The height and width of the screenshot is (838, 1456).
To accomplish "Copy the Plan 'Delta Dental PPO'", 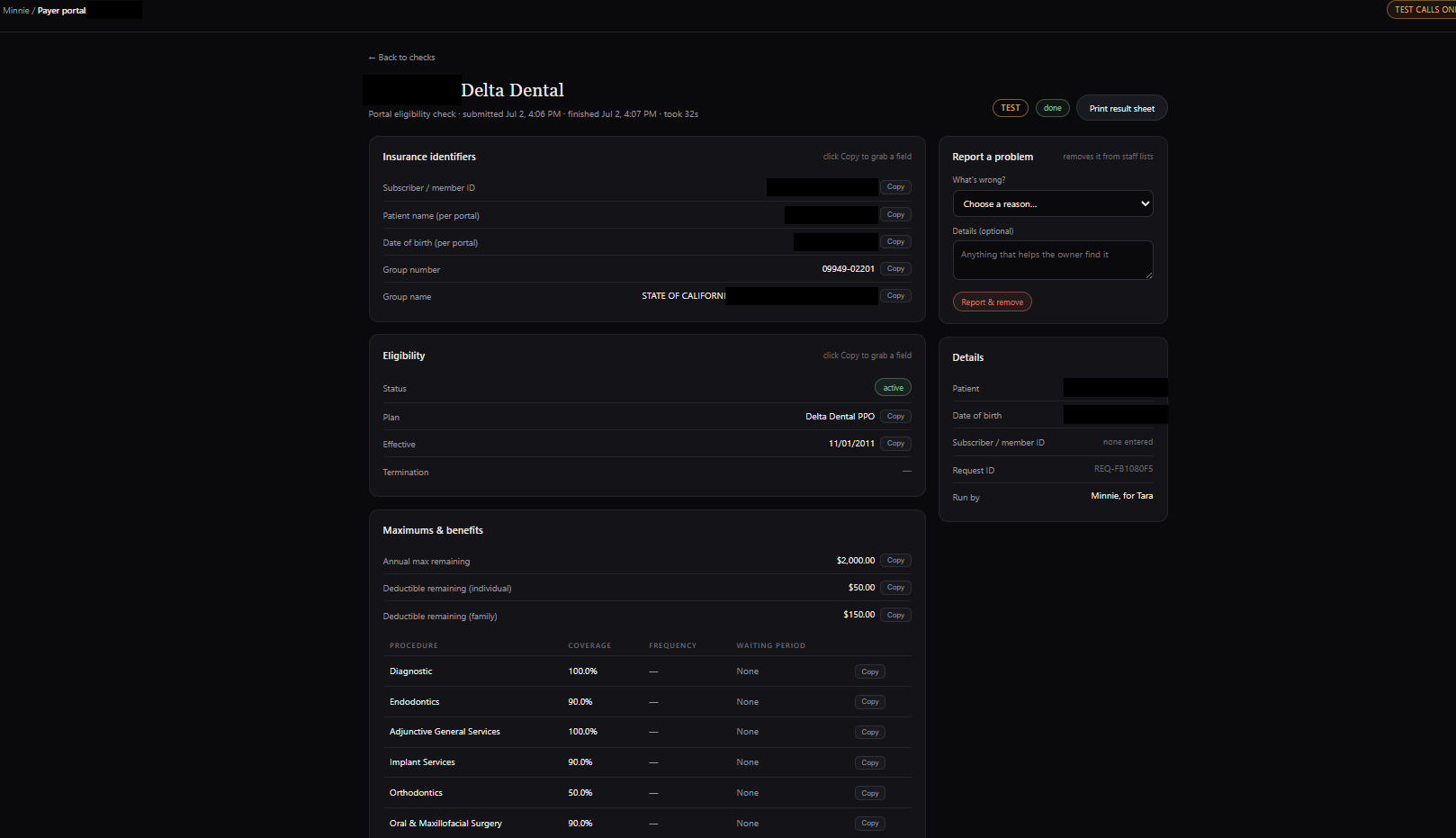I will (x=895, y=416).
